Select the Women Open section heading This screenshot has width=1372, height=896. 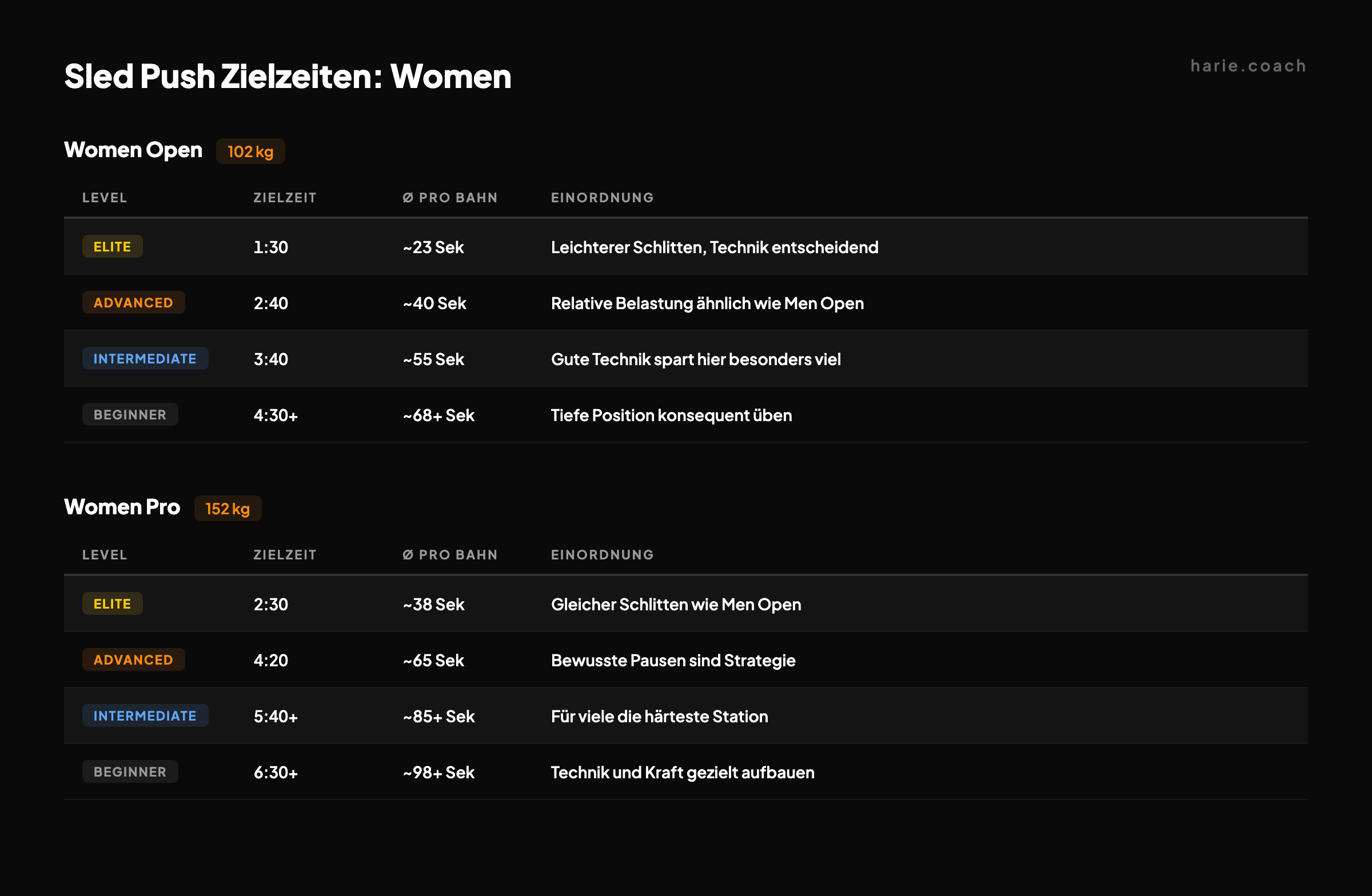tap(133, 150)
